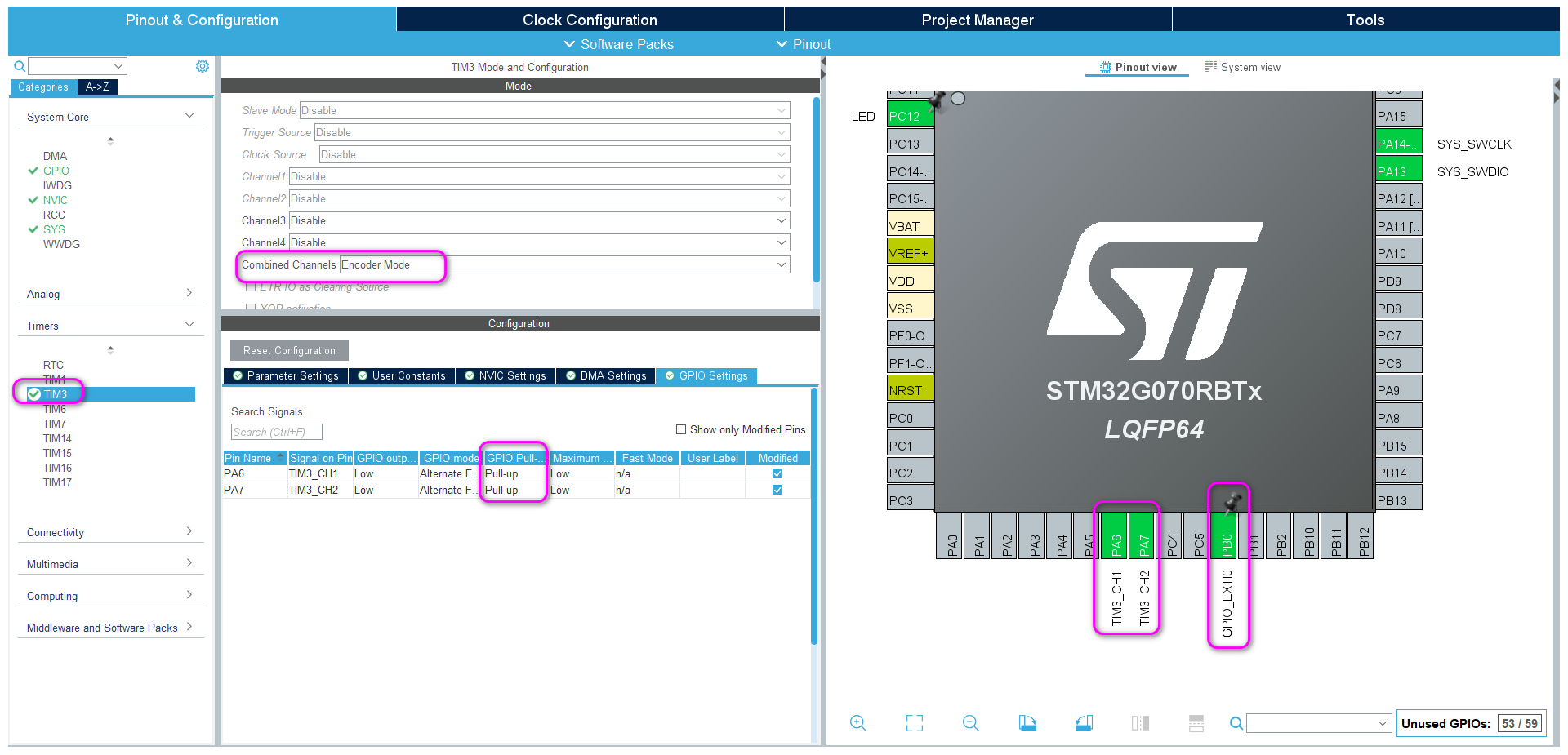The height and width of the screenshot is (755, 1568).
Task: Select NVIC in System Core list
Action: pyautogui.click(x=56, y=200)
